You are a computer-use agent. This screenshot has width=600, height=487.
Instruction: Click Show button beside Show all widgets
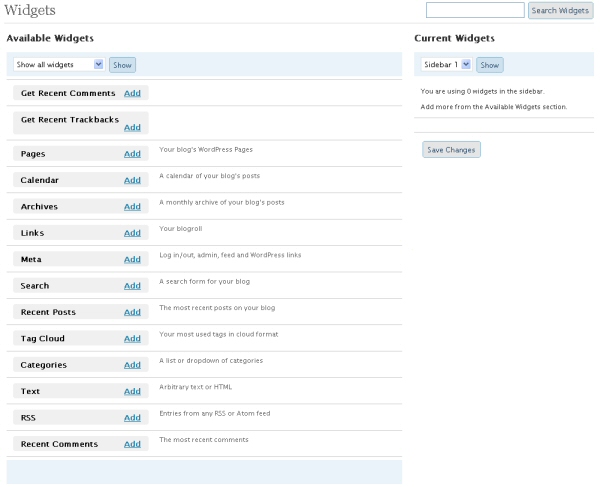(122, 65)
